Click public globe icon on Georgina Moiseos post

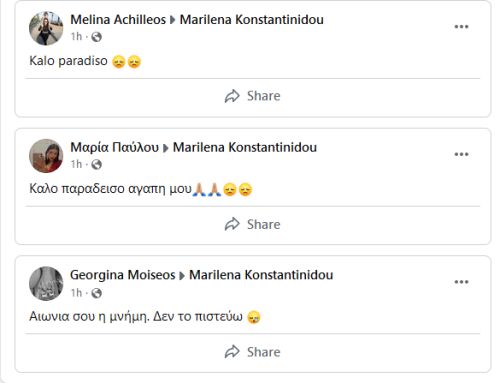click(96, 293)
